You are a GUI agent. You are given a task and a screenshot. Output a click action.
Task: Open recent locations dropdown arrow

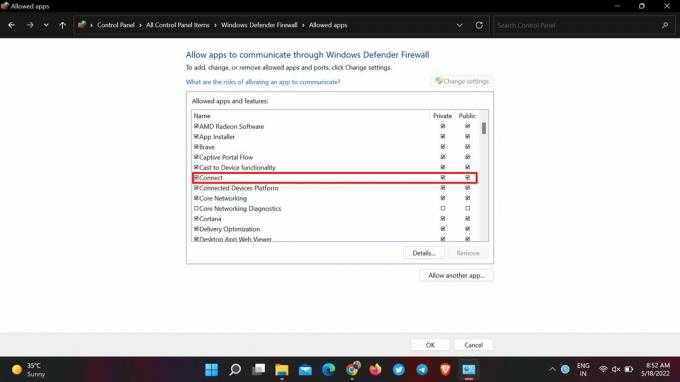(x=46, y=25)
